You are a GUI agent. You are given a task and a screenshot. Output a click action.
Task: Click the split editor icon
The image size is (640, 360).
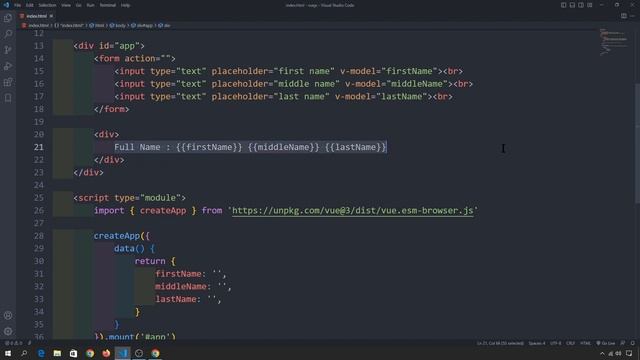click(624, 16)
